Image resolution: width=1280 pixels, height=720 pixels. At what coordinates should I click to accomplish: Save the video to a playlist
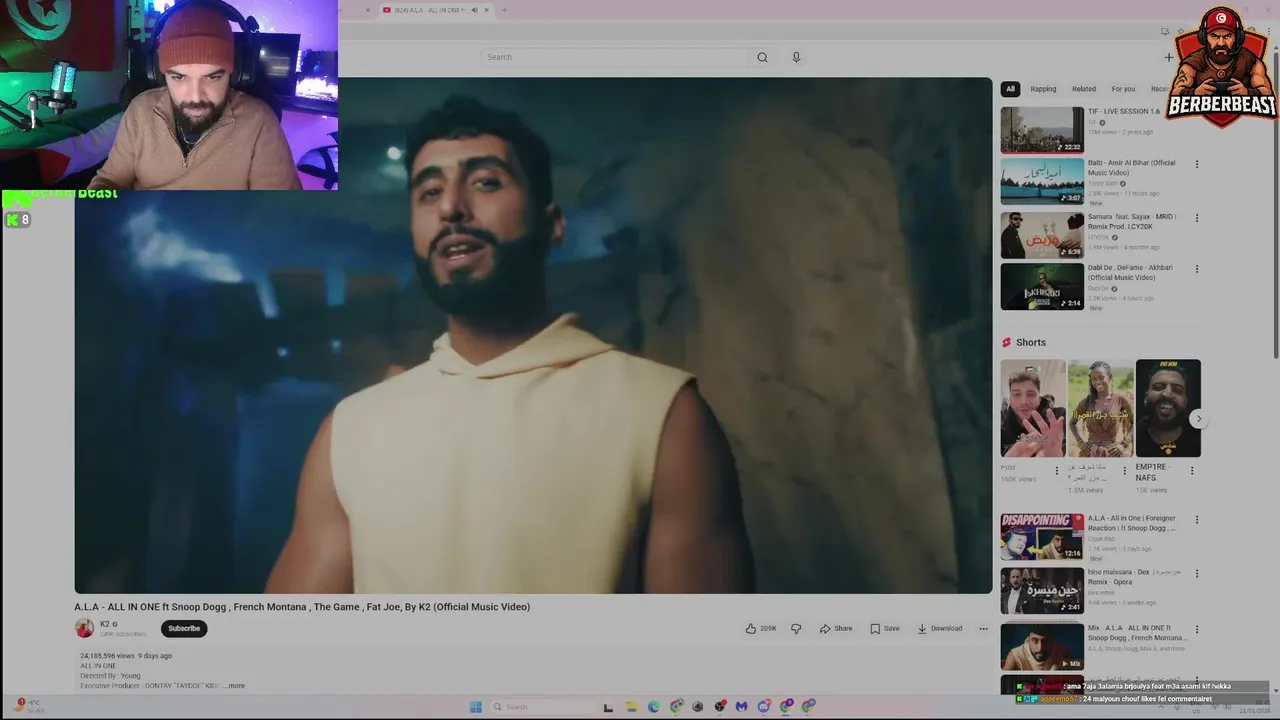(884, 629)
